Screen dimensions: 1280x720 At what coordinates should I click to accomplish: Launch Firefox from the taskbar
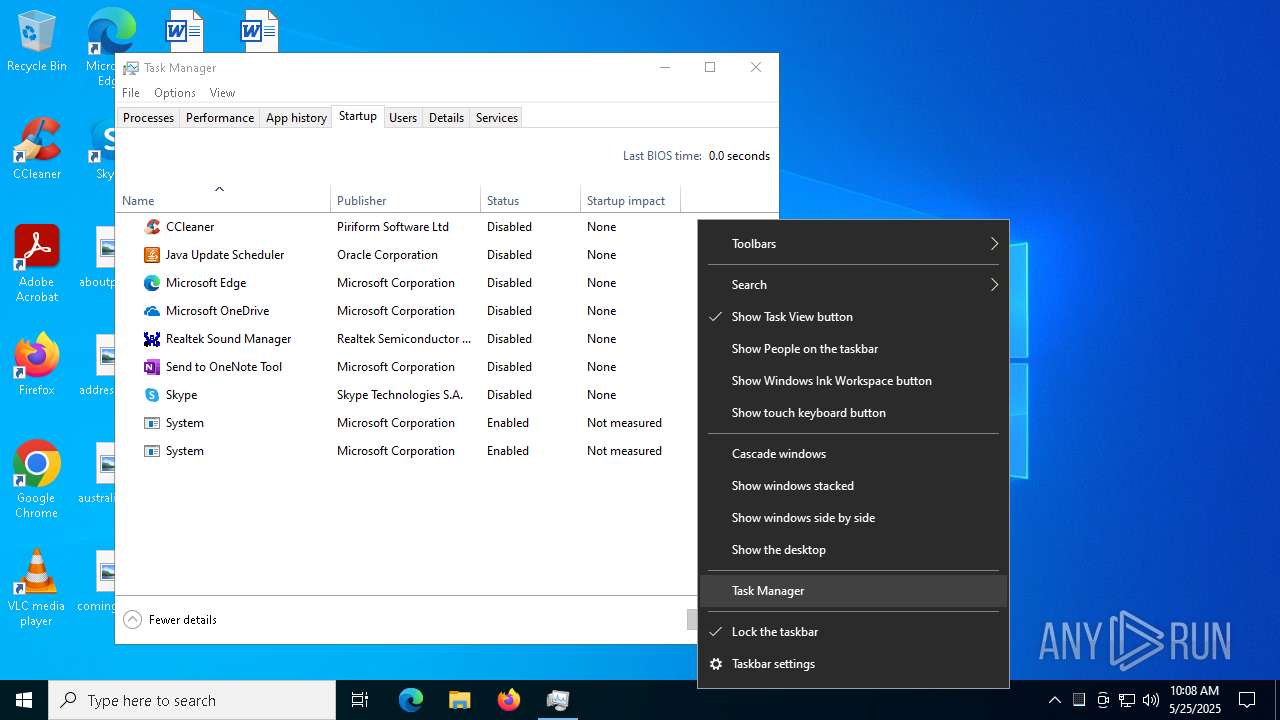click(508, 700)
